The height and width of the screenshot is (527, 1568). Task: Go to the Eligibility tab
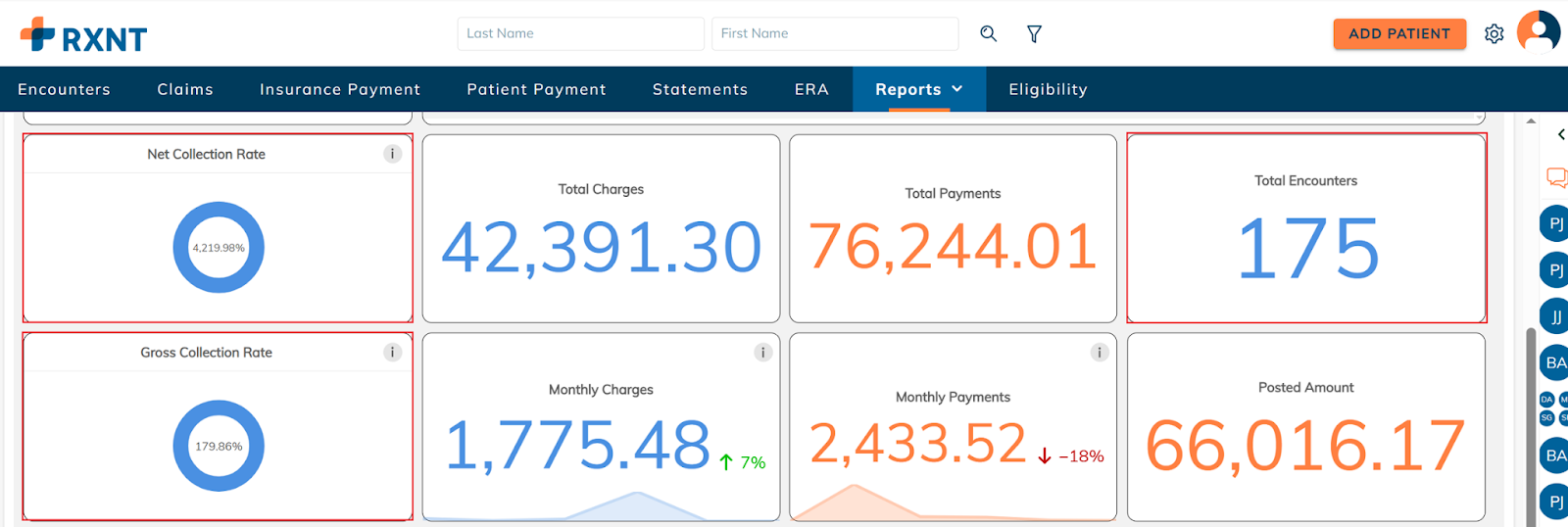click(1048, 89)
